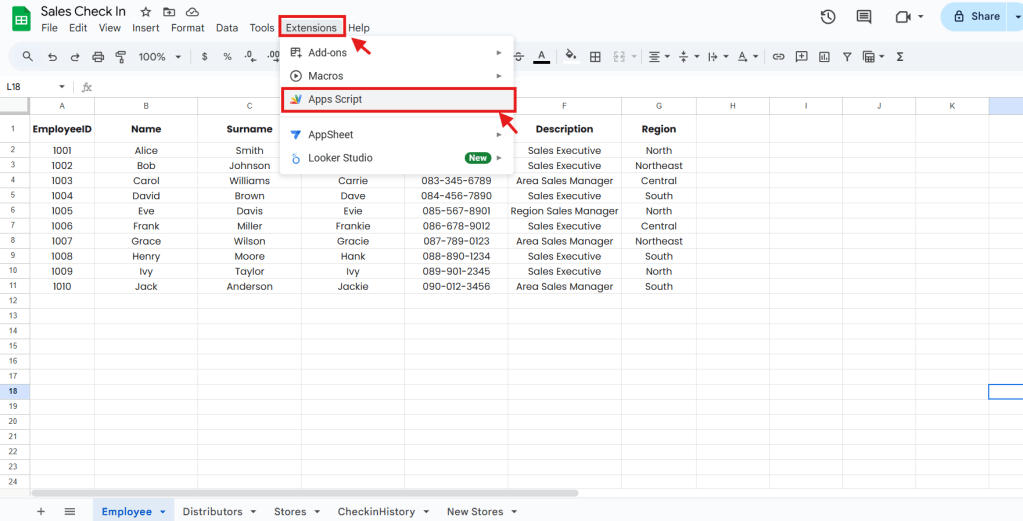This screenshot has height=521, width=1023.
Task: Click the borders grid icon
Action: coord(595,57)
